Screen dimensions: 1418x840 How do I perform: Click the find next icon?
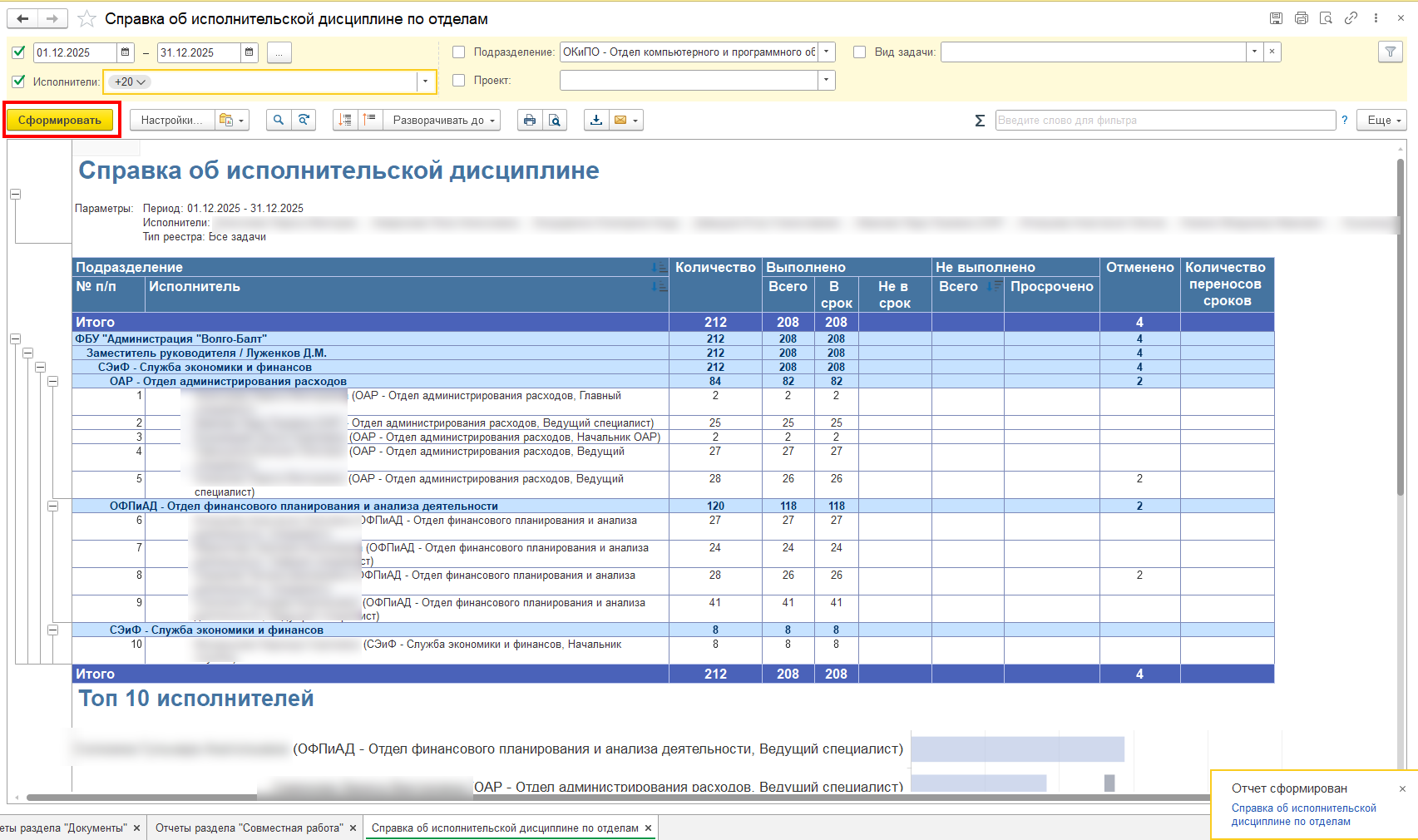304,121
